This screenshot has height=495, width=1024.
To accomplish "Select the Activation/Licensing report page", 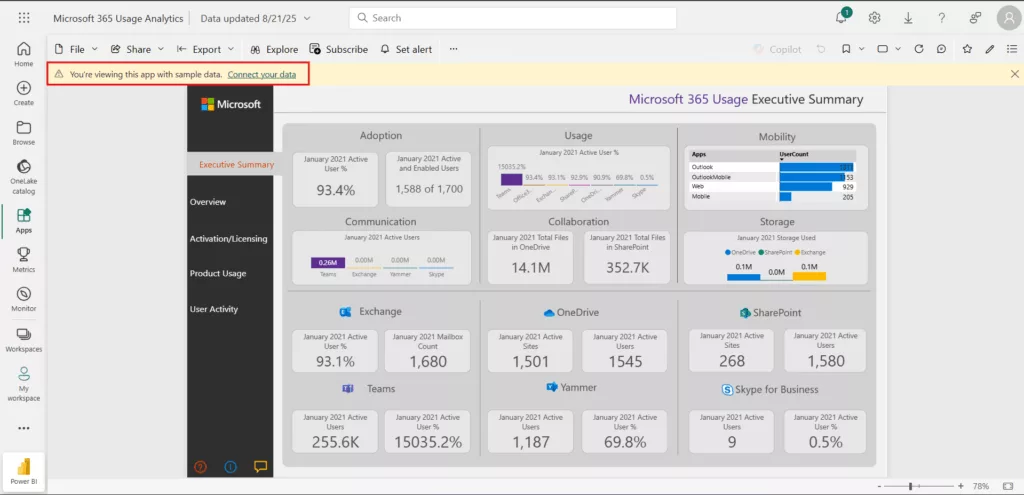I will point(229,239).
